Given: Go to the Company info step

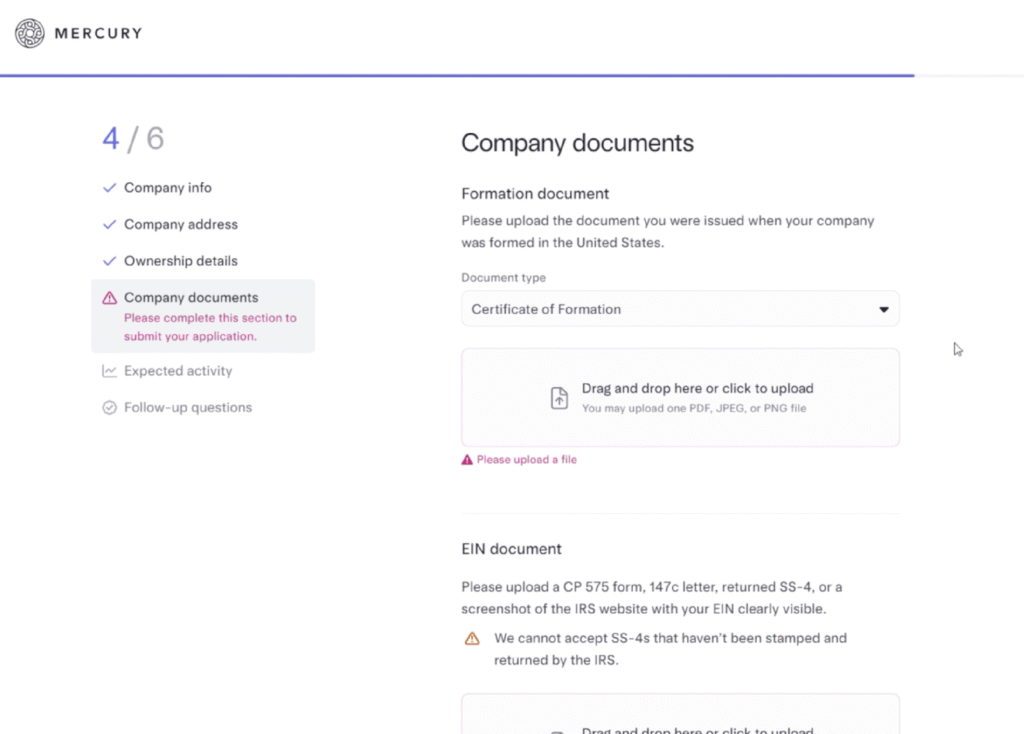Looking at the screenshot, I should (167, 188).
